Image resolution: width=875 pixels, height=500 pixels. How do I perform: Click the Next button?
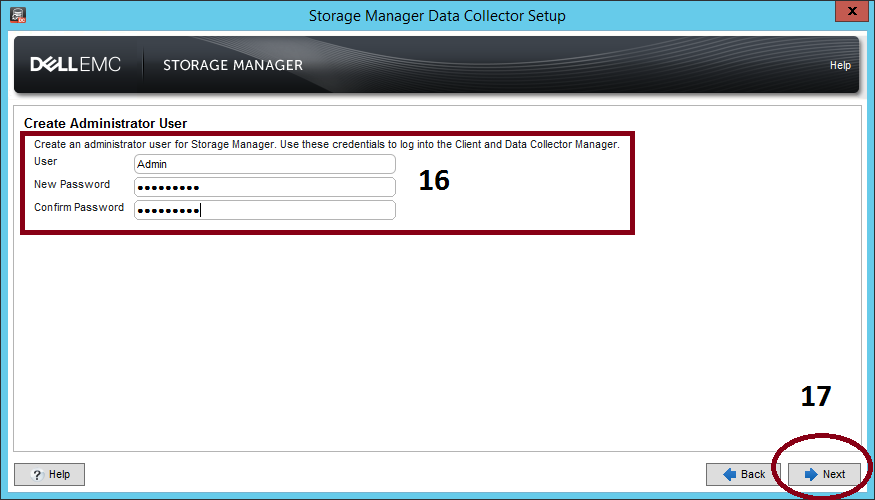point(824,474)
